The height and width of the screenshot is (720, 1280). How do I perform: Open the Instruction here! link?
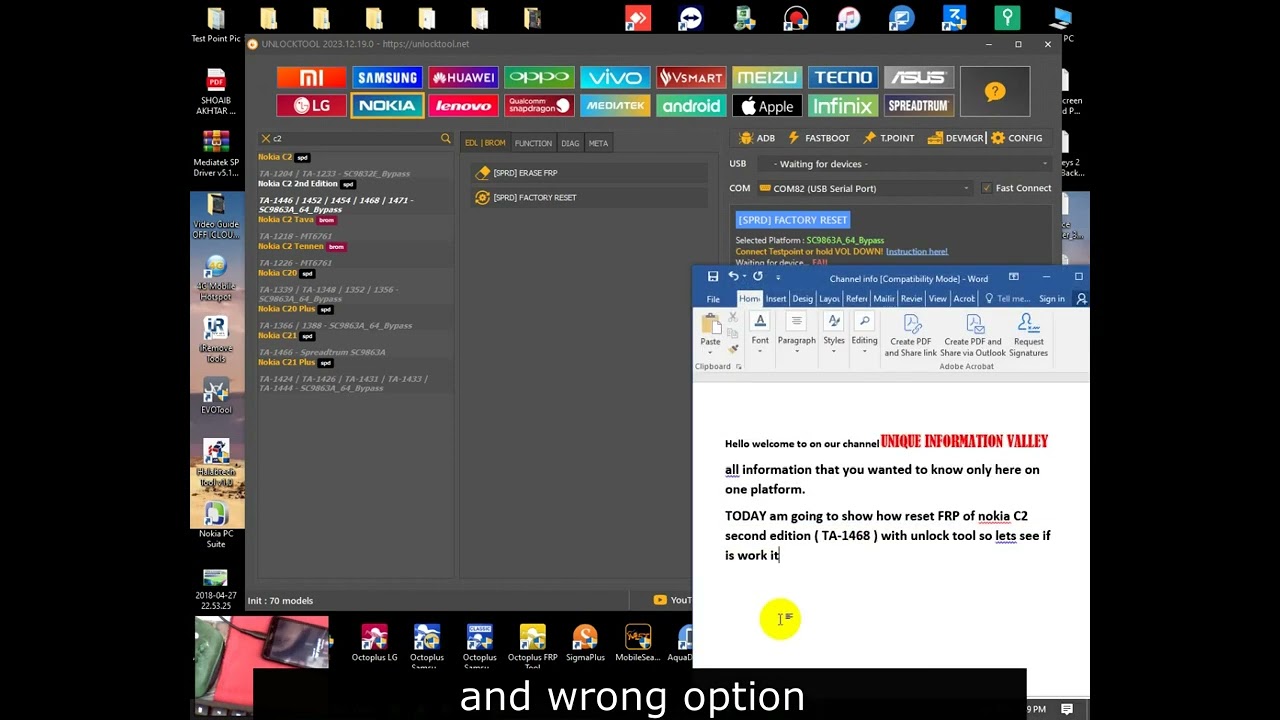point(916,252)
